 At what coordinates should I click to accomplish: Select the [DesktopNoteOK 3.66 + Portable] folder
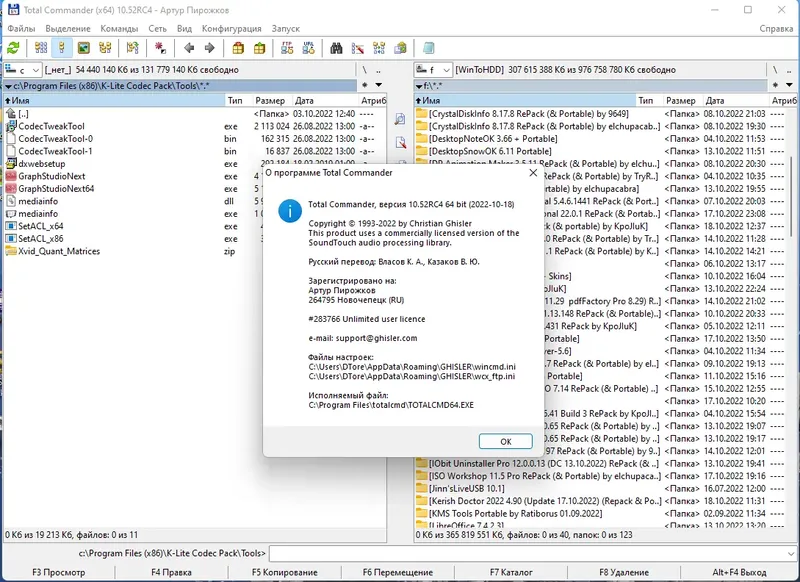click(x=600, y=139)
